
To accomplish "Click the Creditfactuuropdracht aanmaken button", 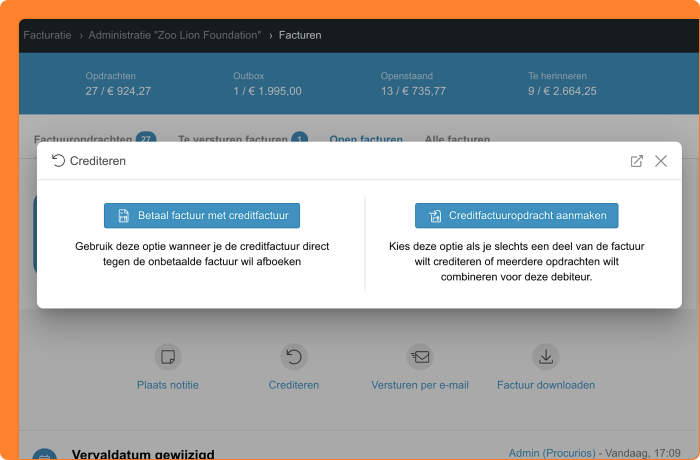I will [517, 216].
